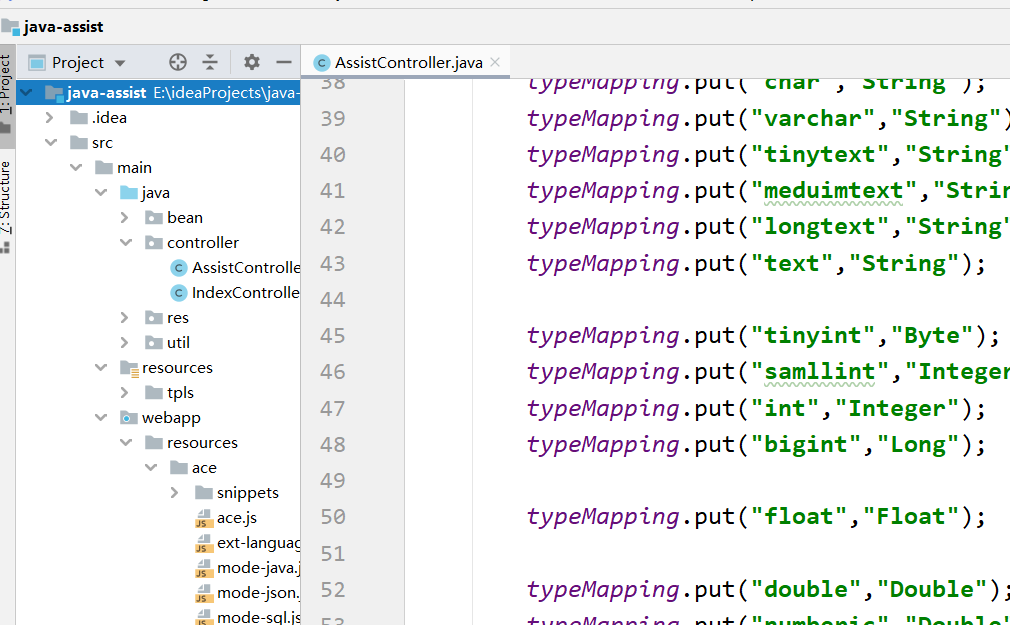Click the "Byte" value on line 45

tap(932, 336)
